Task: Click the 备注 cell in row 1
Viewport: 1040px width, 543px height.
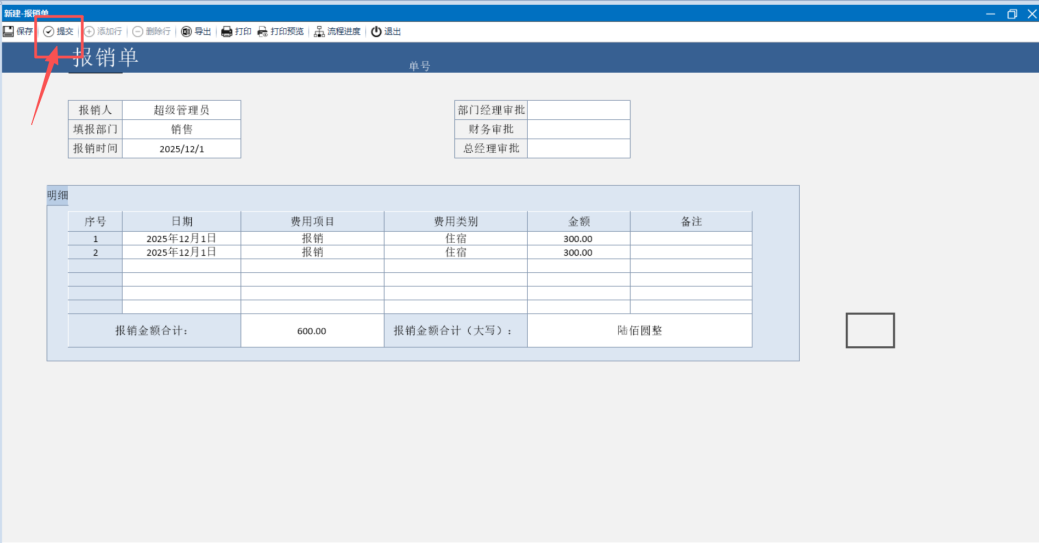Action: (x=690, y=239)
